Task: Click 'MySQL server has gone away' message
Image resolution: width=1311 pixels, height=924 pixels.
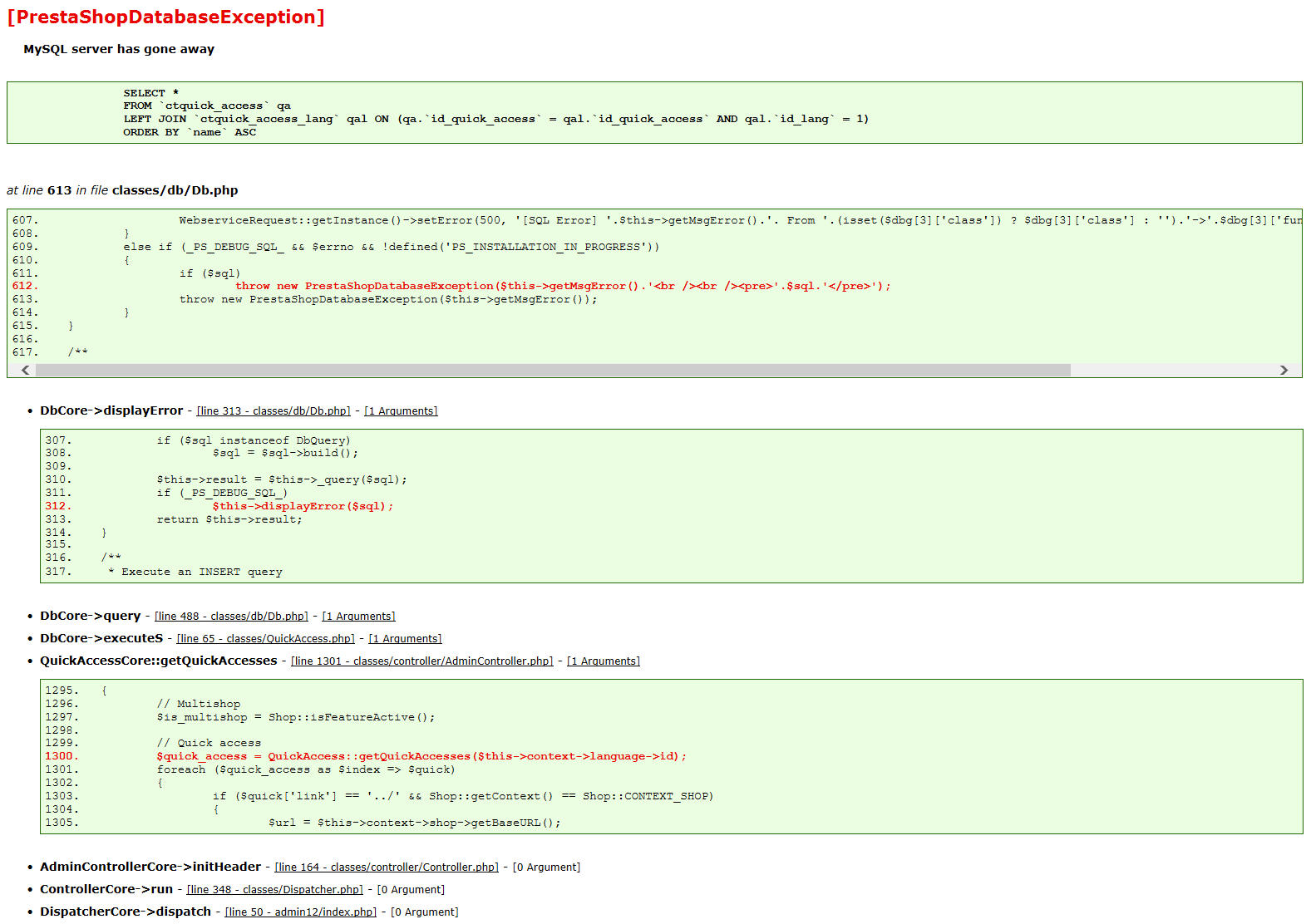Action: click(x=119, y=49)
